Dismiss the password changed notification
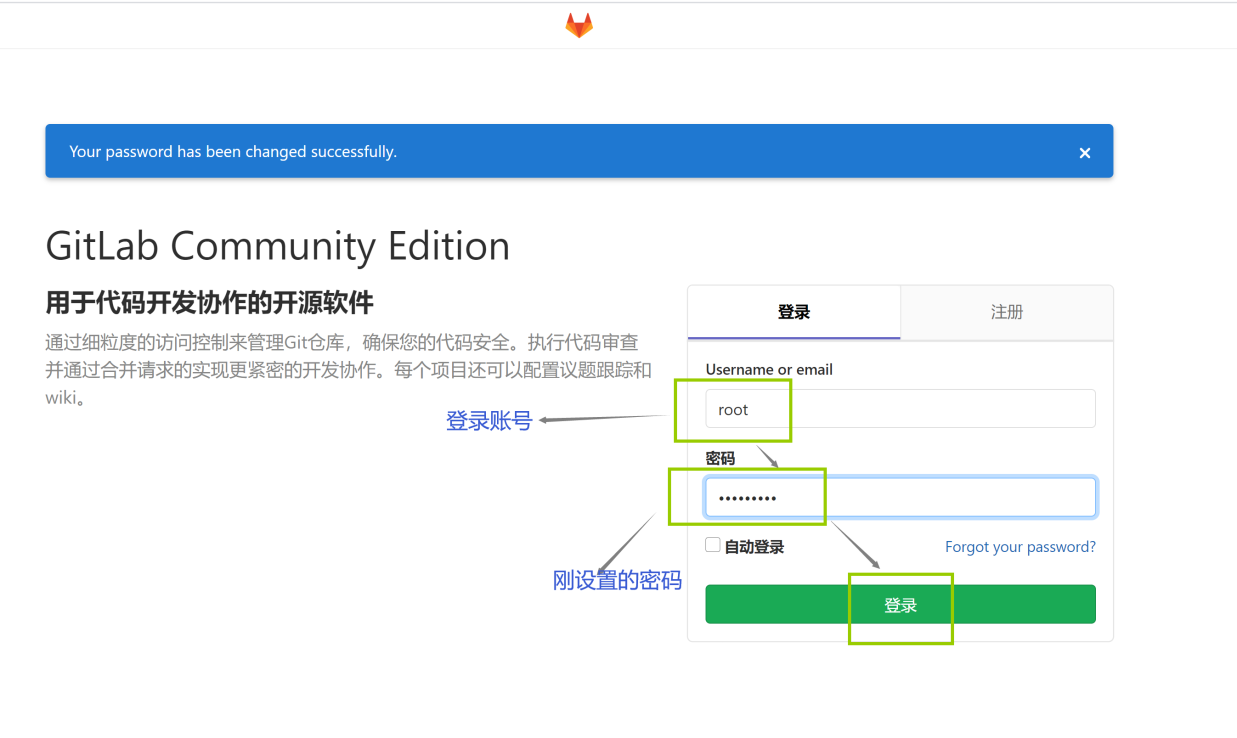The image size is (1237, 738). click(1084, 153)
